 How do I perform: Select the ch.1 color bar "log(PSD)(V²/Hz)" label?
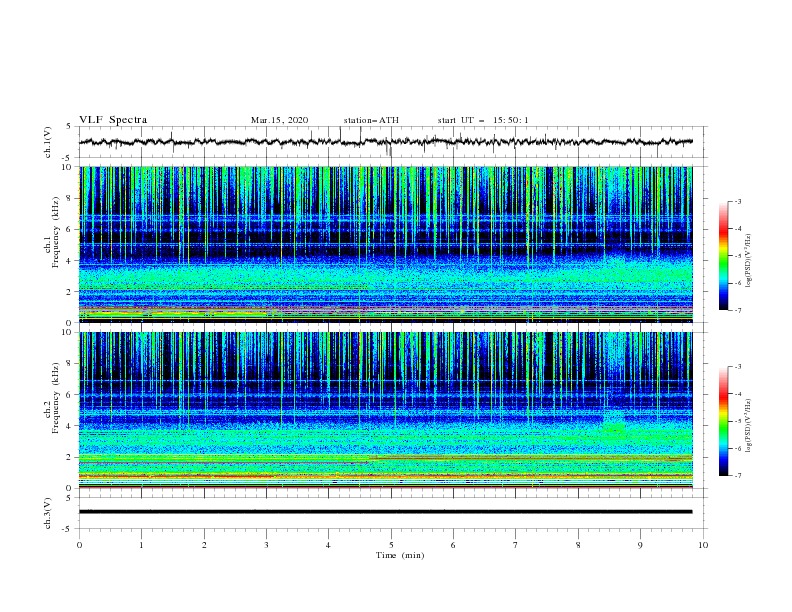pos(748,261)
